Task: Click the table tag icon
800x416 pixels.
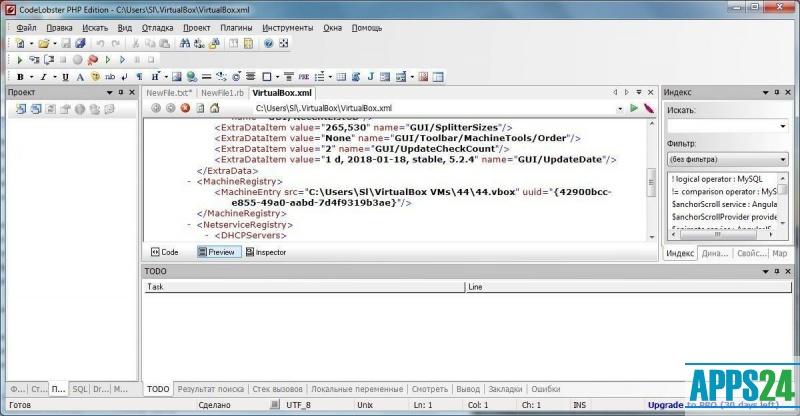Action: point(341,77)
